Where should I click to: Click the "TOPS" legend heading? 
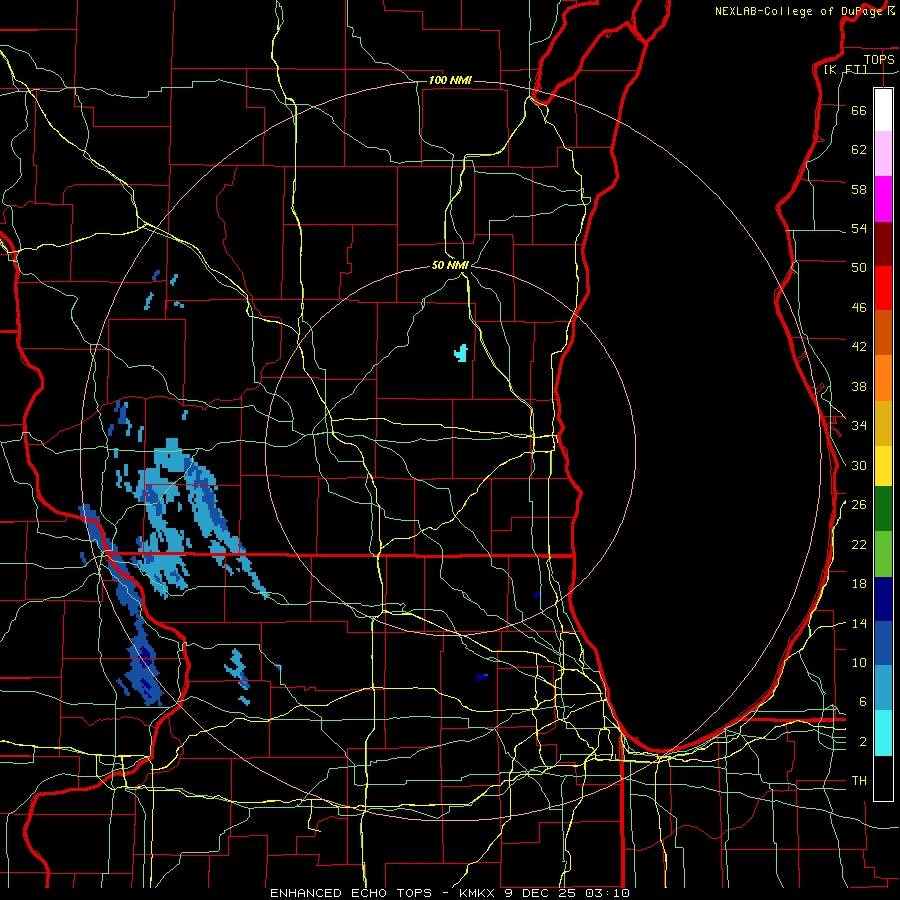pos(879,59)
